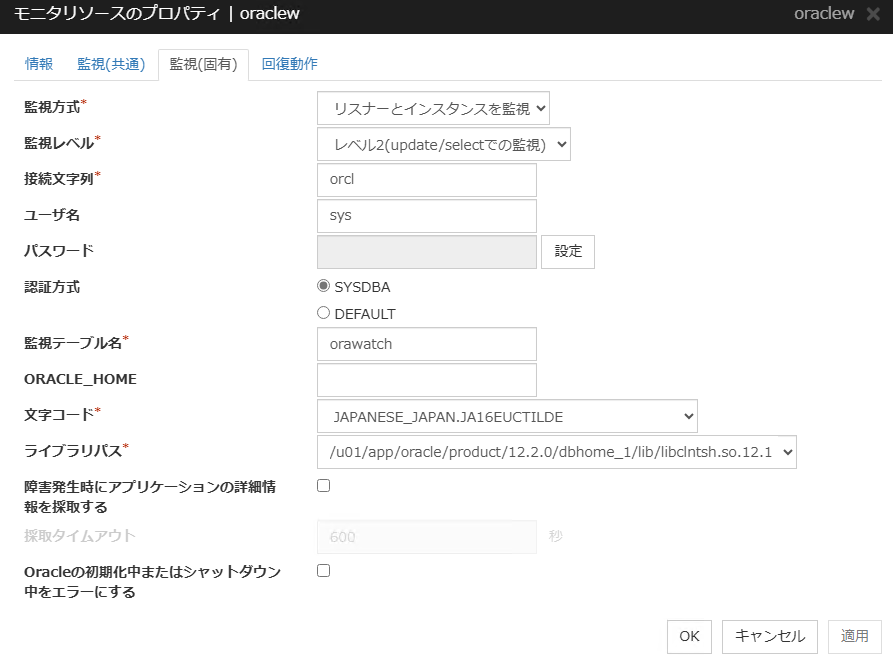Image resolution: width=893 pixels, height=659 pixels.
Task: Select the SYSDBA authentication radio button
Action: [x=323, y=286]
